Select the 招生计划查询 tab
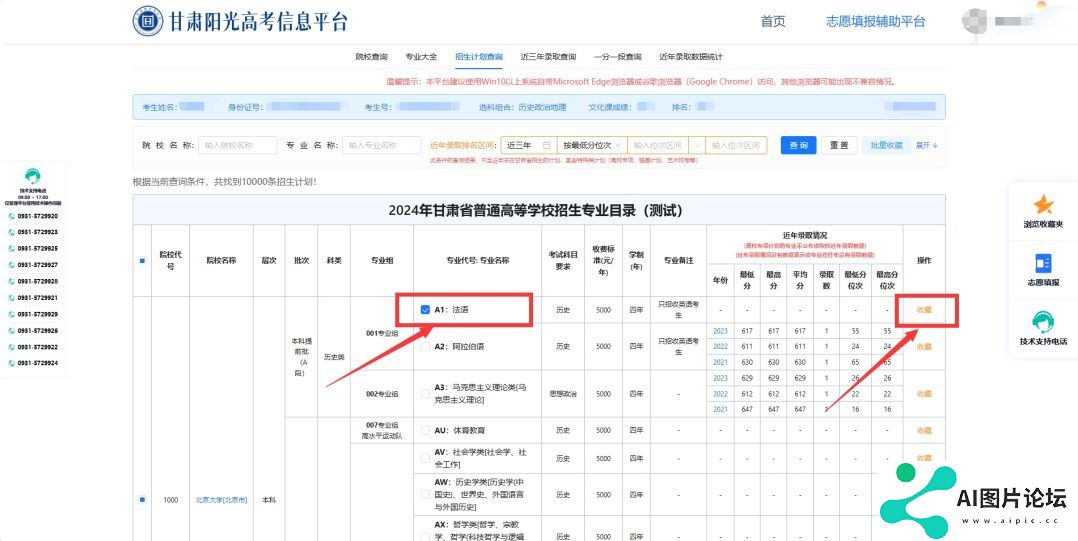 click(478, 56)
